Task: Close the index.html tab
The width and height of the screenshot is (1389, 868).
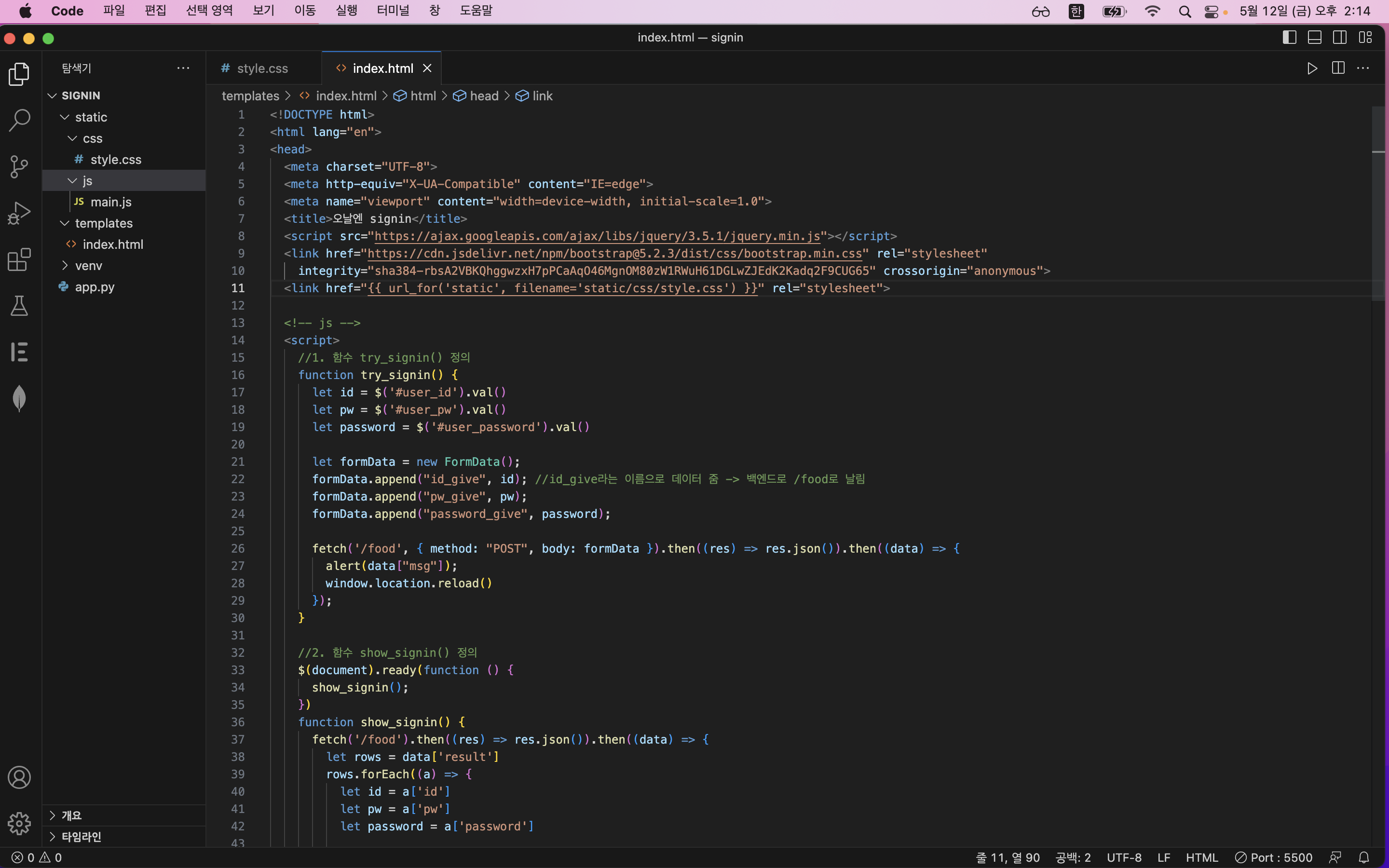Action: 427,68
